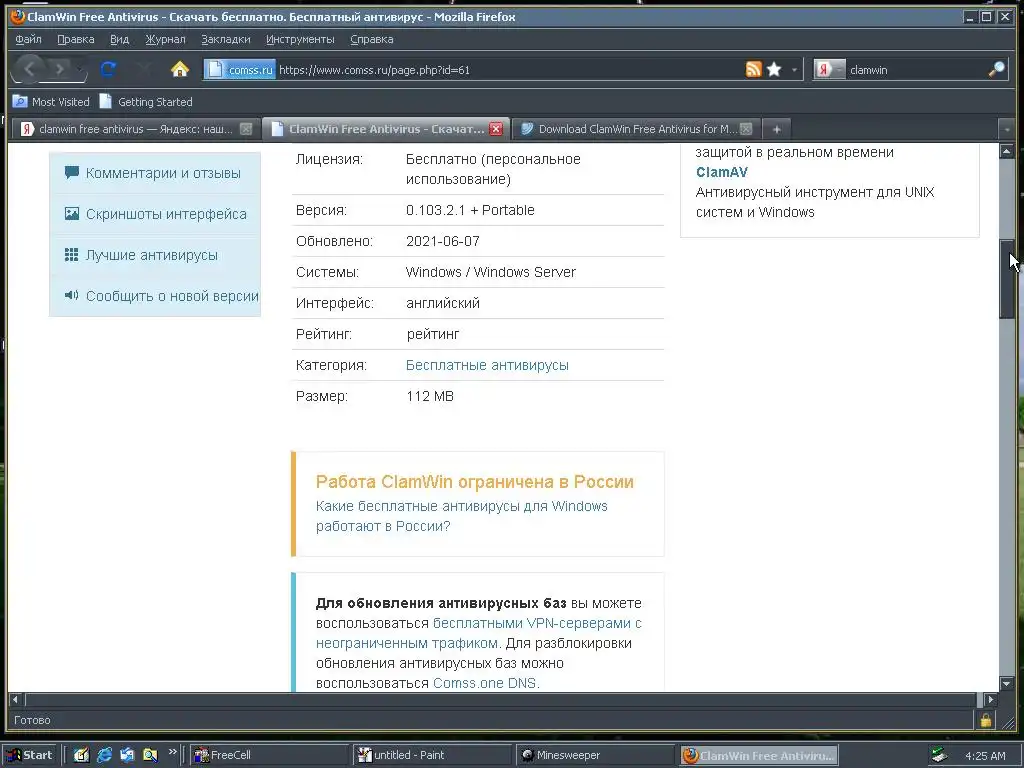Go forward with the Forward arrow button
The width and height of the screenshot is (1024, 768).
pos(60,69)
